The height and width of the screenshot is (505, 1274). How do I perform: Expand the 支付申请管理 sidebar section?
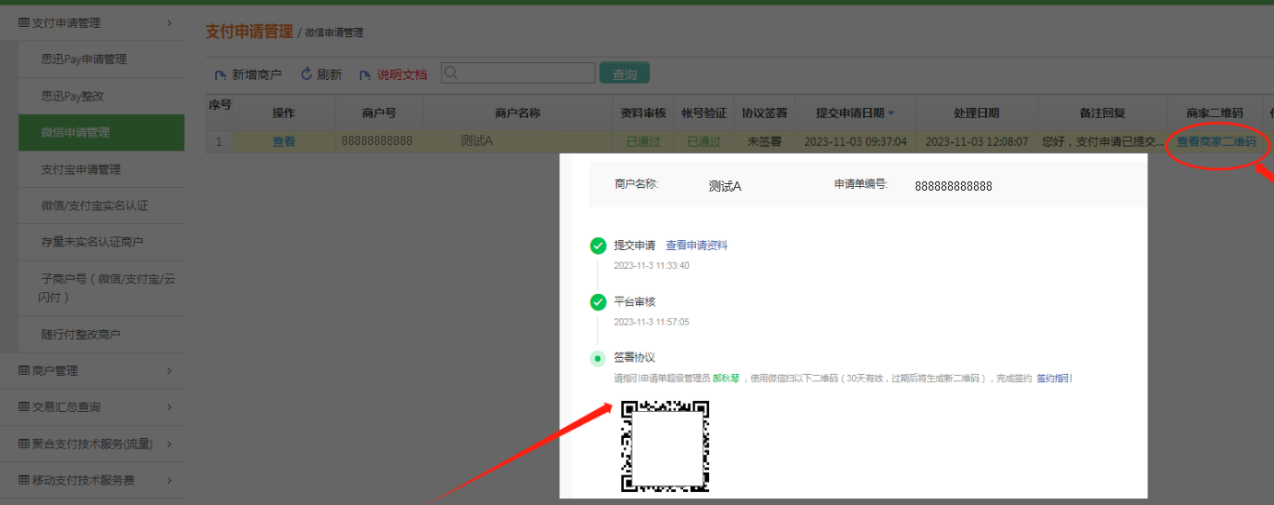tap(92, 22)
